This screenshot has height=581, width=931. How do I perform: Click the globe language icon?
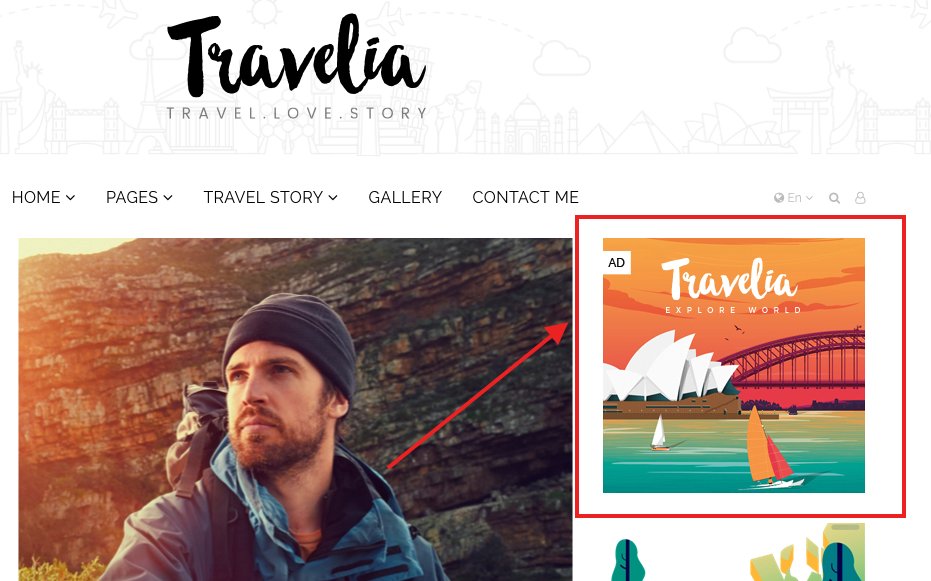[779, 198]
